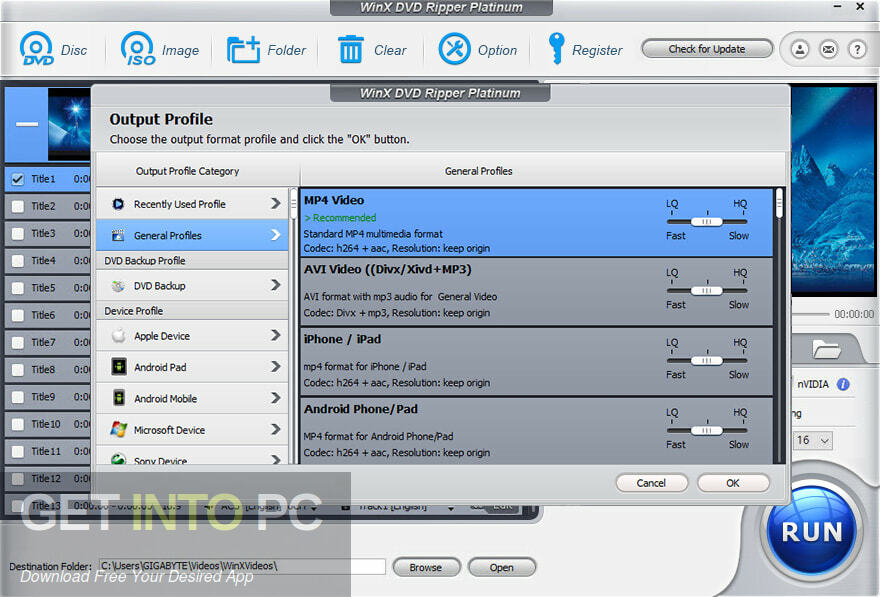The image size is (880, 597).
Task: Collapse all titles with the minus button
Action: (x=26, y=124)
